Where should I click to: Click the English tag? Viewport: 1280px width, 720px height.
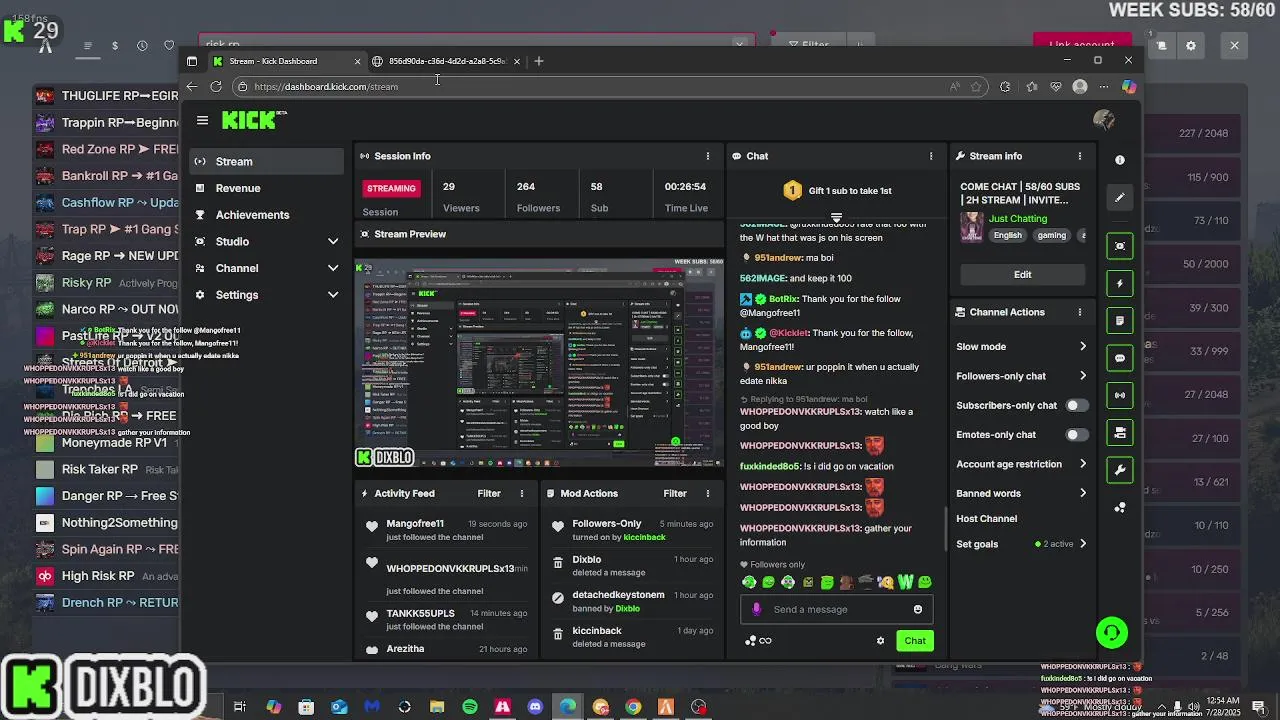point(1007,236)
